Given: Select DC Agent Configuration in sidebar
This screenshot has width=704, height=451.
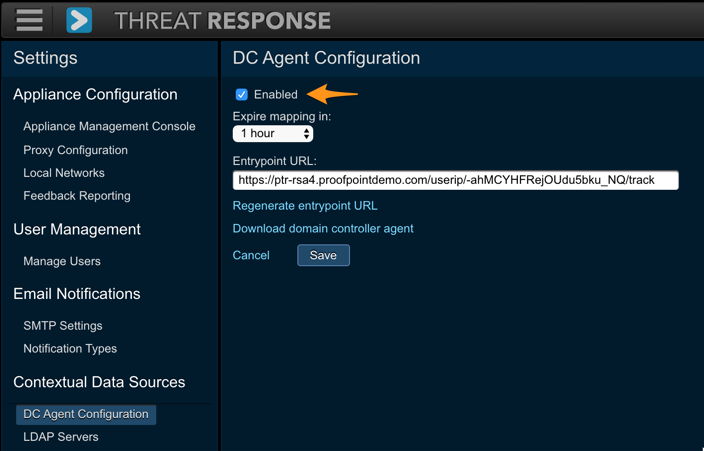Looking at the screenshot, I should click(86, 414).
